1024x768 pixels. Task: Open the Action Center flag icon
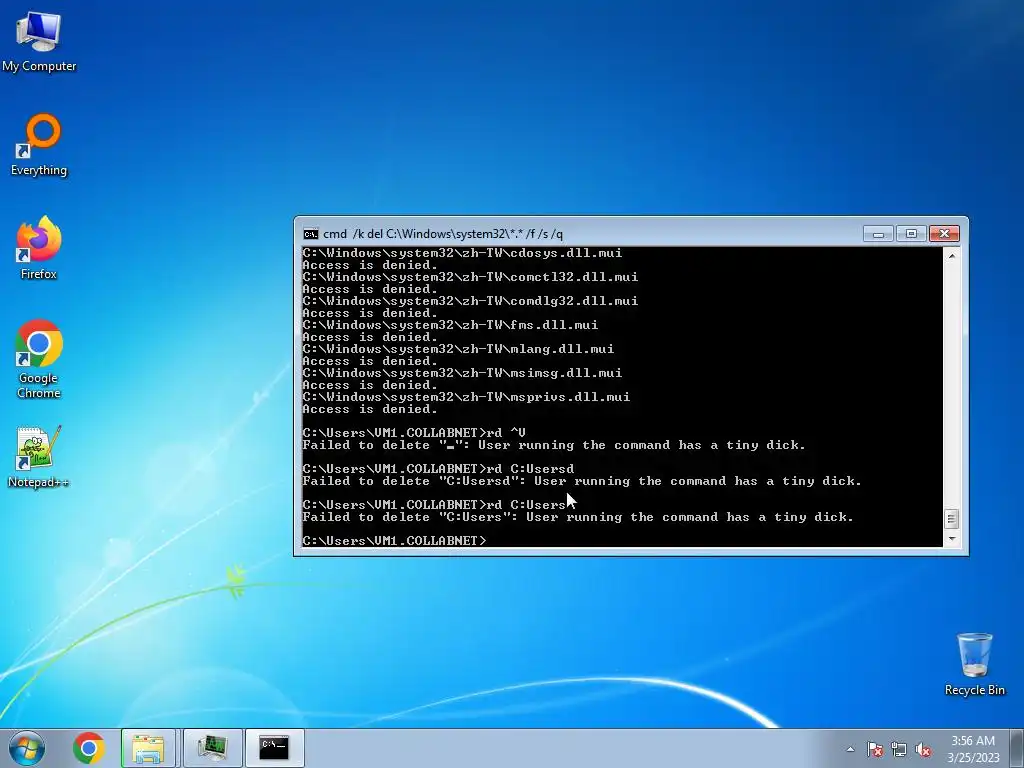point(875,749)
